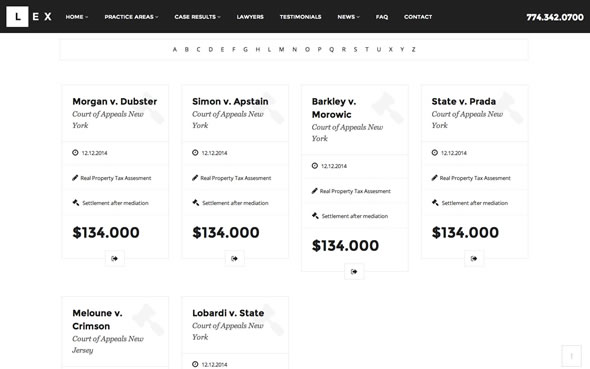Open the arrow button under Morgan v. Dubster
Viewport: 590px width, 369px height.
pyautogui.click(x=115, y=258)
